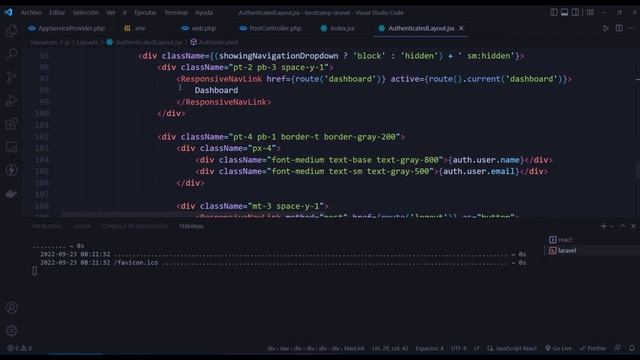
Task: Open the Thunder Client lightning icon
Action: tap(11, 170)
